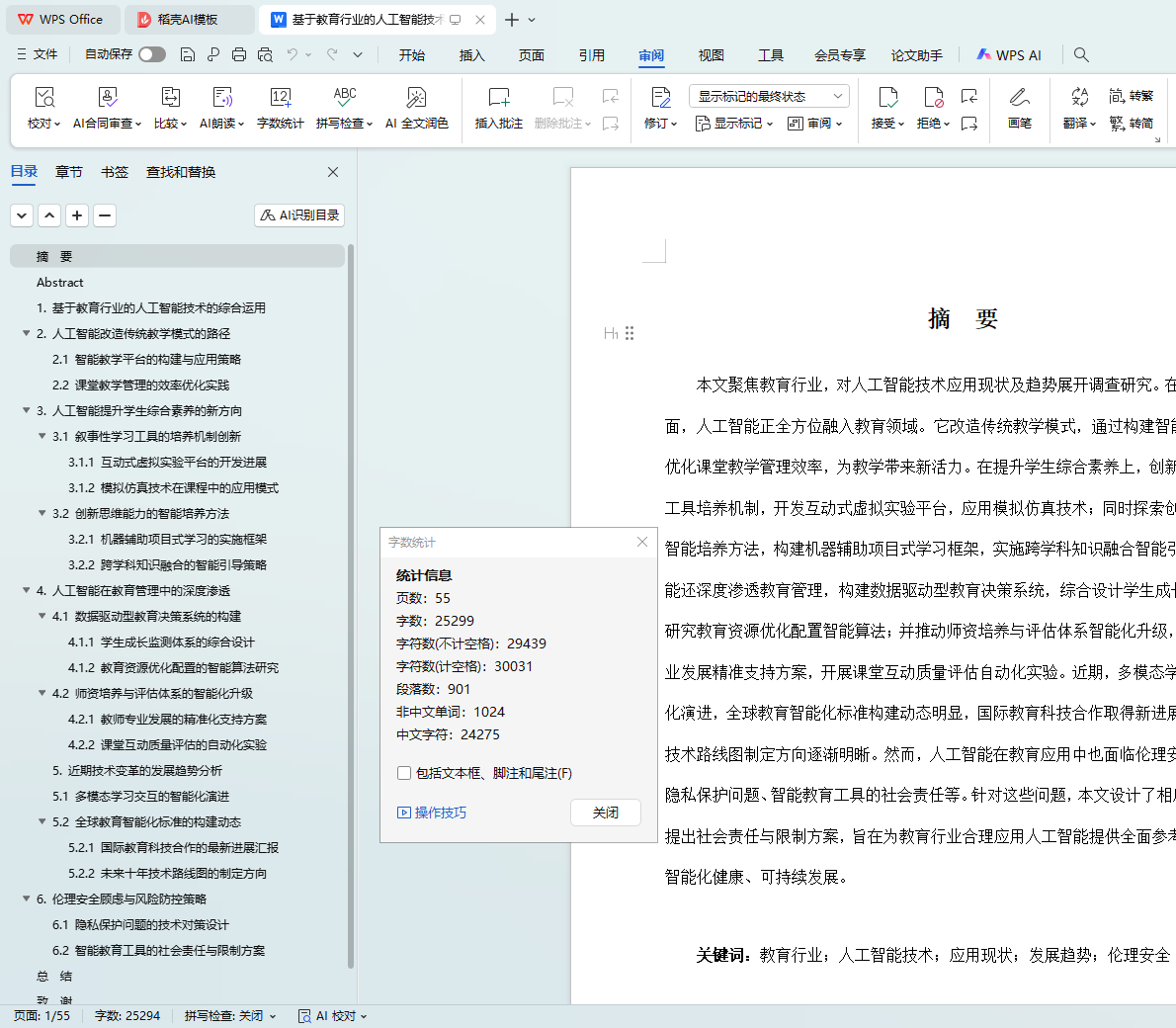Click the 字数统计 word count icon

point(281,98)
